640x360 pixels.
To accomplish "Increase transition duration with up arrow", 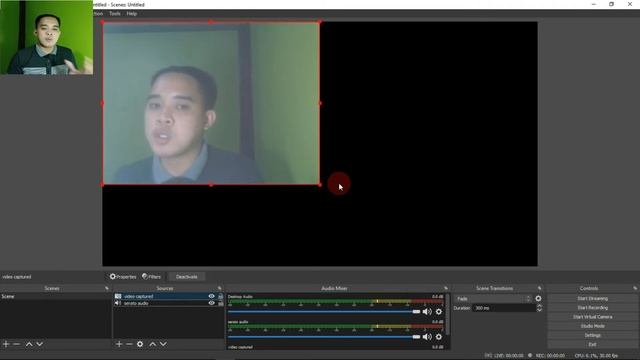I will [x=539, y=306].
